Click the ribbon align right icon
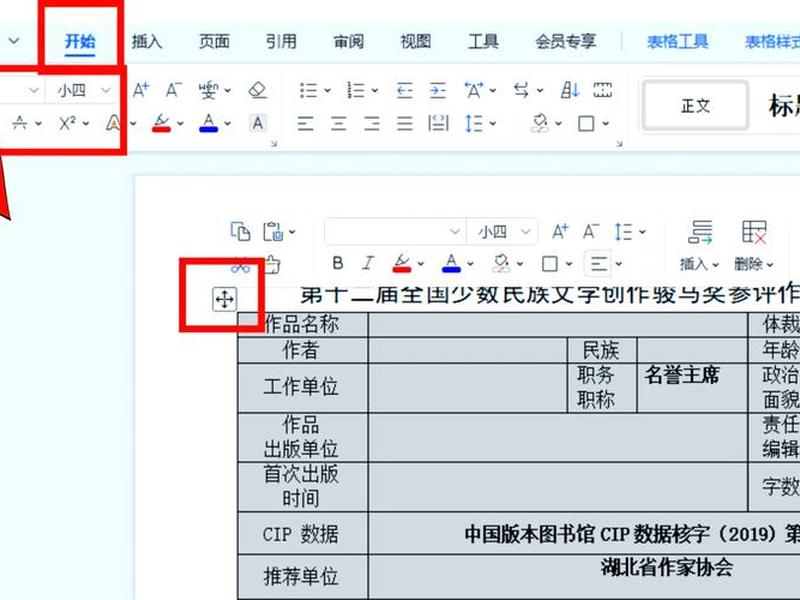Screen dimensions: 800x600 coord(372,123)
